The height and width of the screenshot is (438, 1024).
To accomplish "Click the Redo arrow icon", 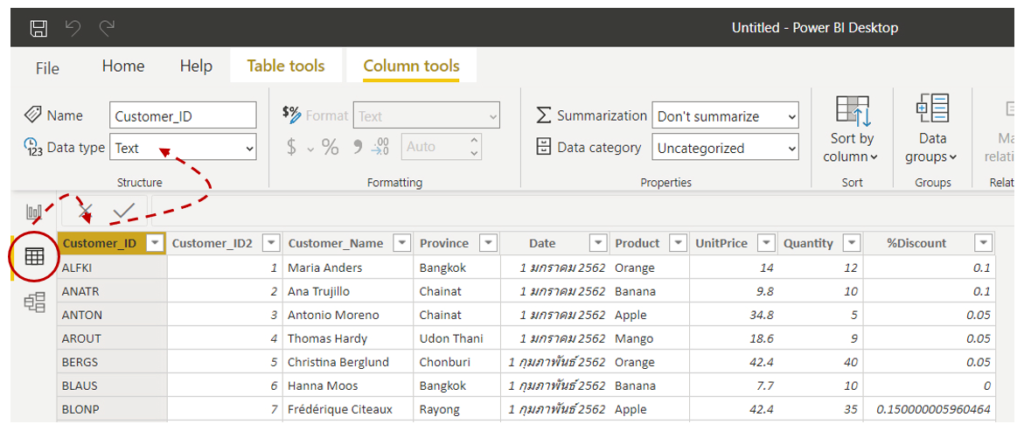I will coord(107,27).
